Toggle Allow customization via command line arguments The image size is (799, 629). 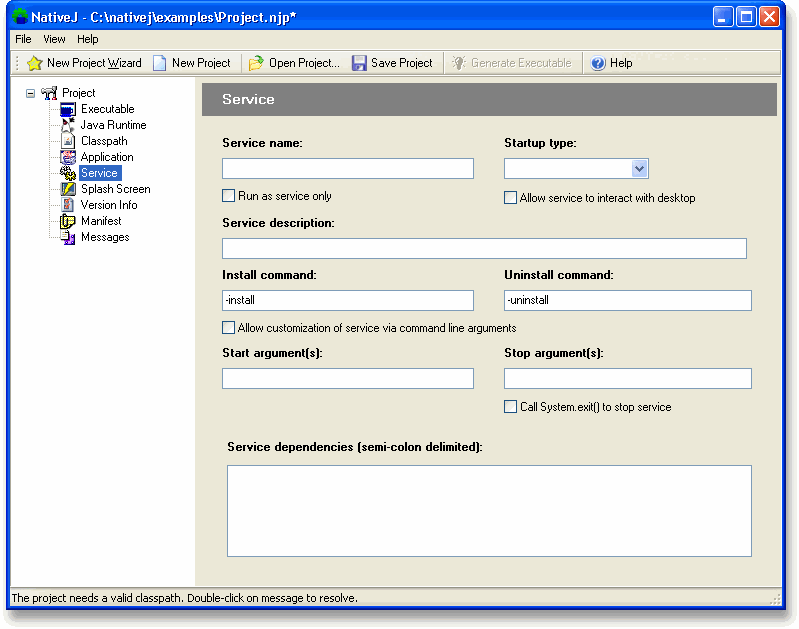(229, 327)
